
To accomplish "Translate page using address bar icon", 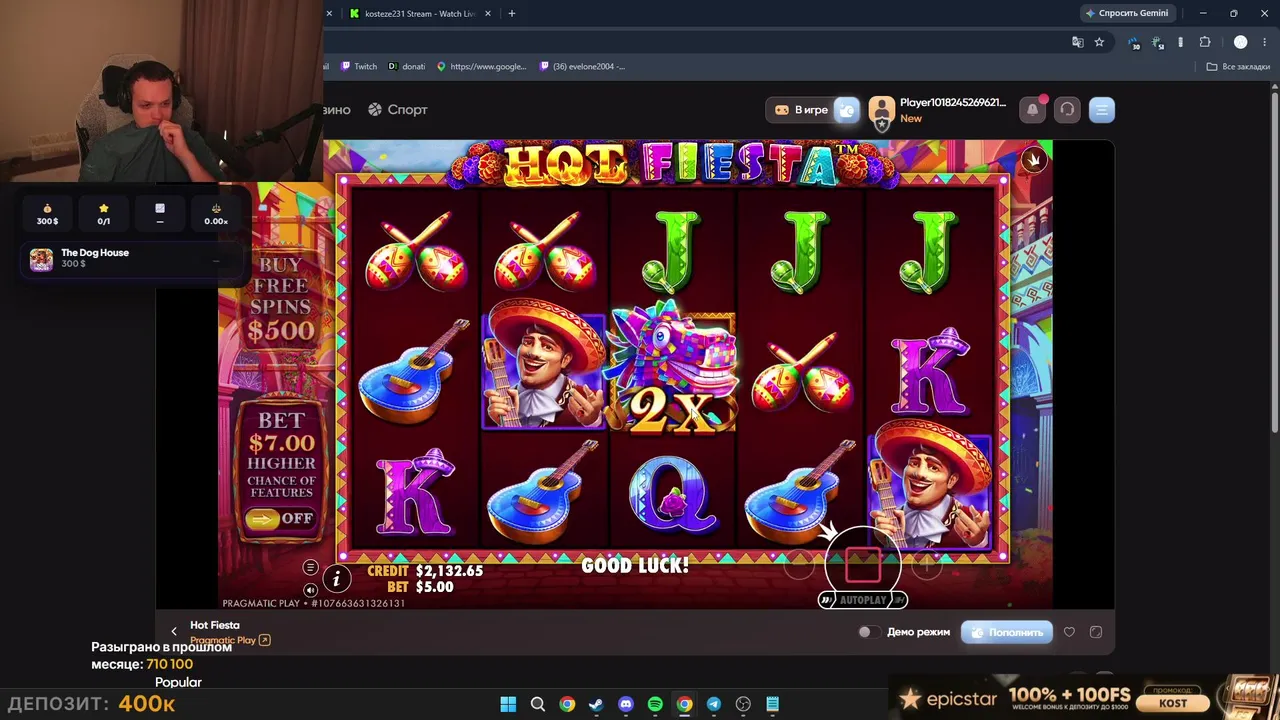I will pos(1077,42).
